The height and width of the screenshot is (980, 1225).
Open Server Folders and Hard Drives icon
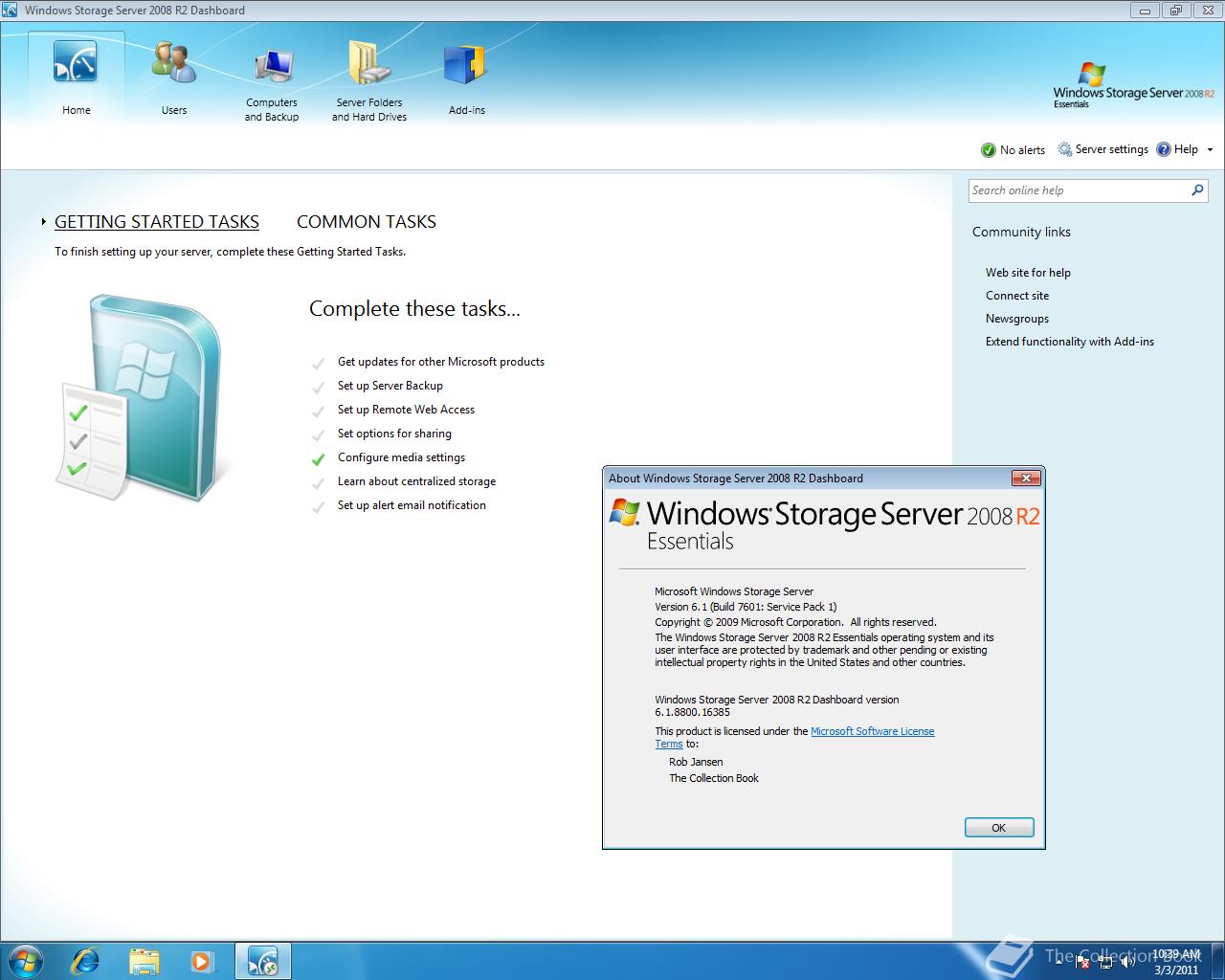click(368, 64)
